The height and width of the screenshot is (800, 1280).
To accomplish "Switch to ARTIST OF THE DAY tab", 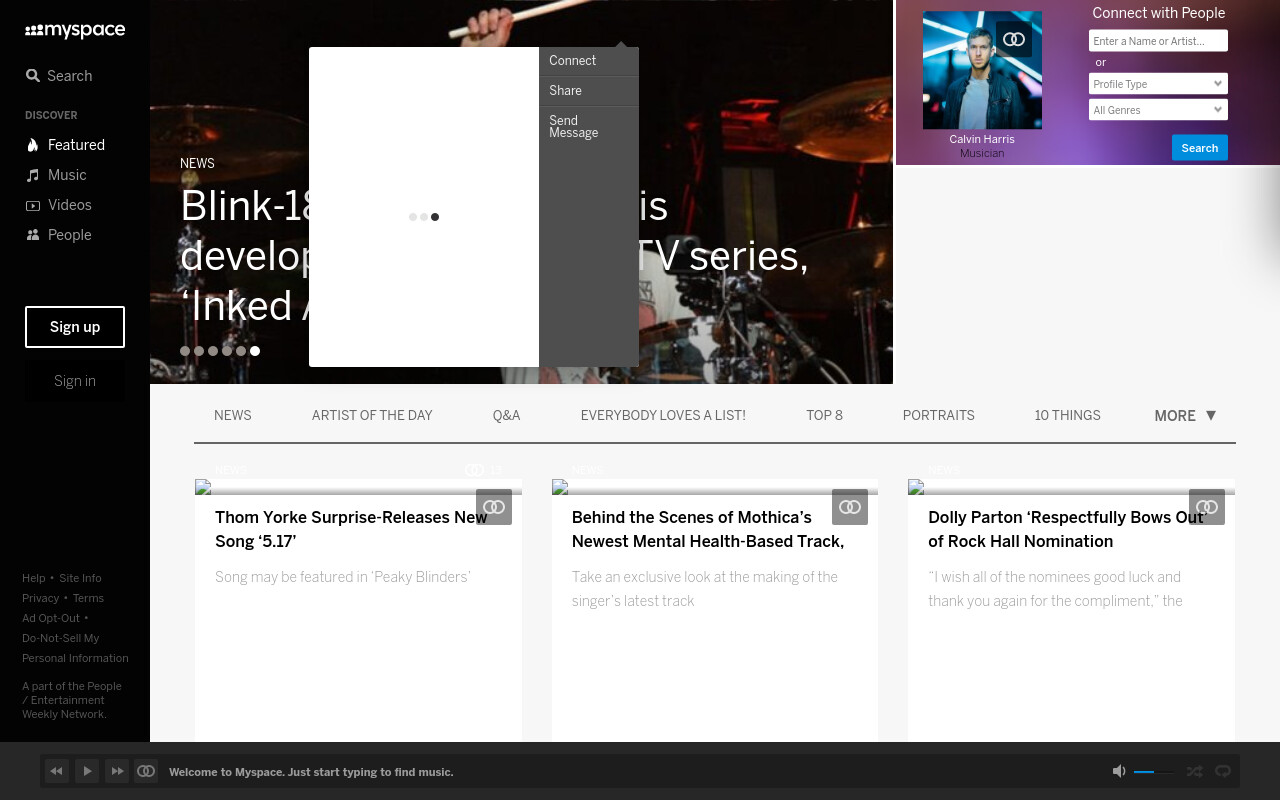I will (372, 416).
